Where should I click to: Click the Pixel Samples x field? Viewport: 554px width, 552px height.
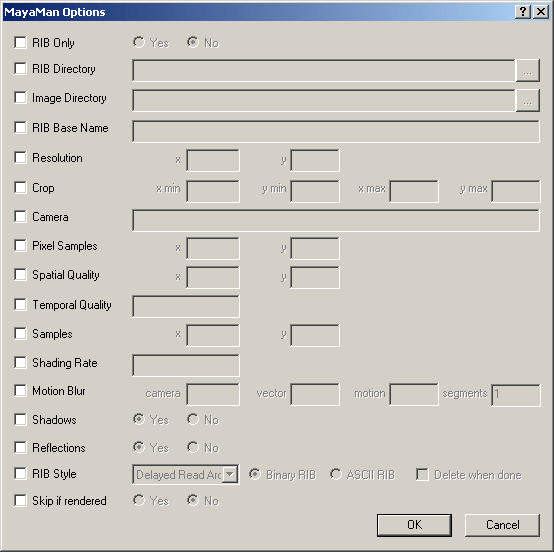point(213,248)
